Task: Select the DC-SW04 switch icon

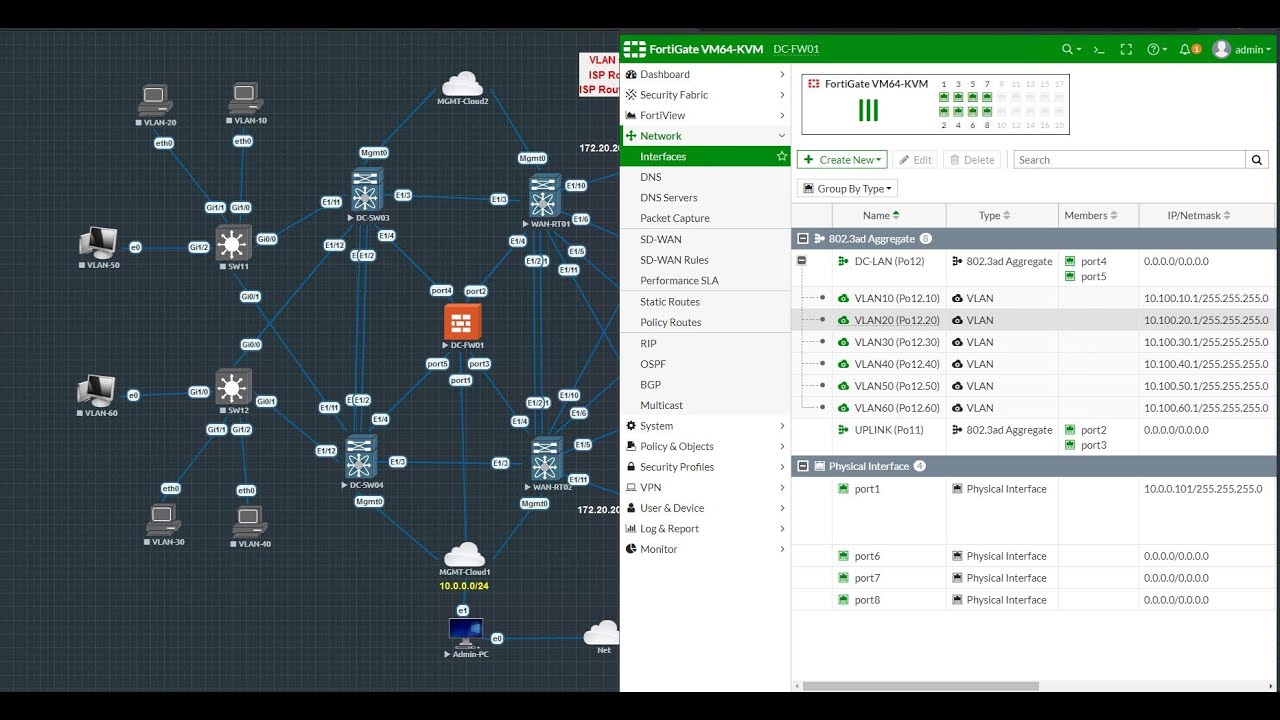Action: click(361, 458)
